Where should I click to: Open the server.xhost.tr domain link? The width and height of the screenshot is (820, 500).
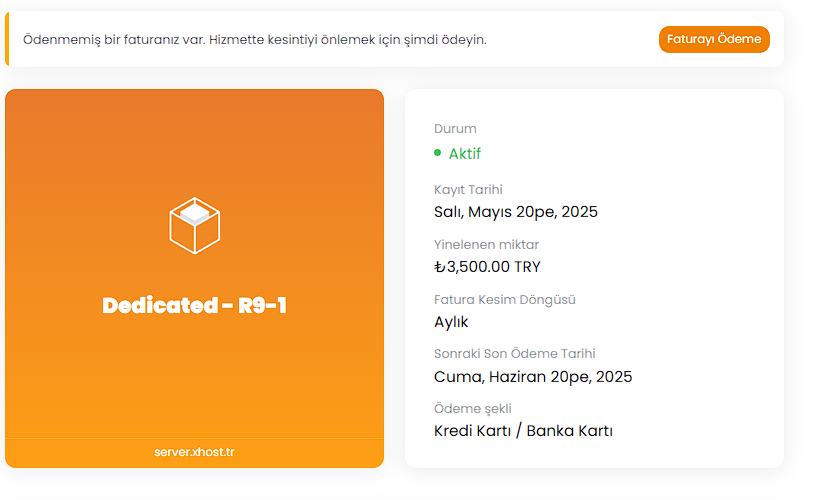[194, 452]
